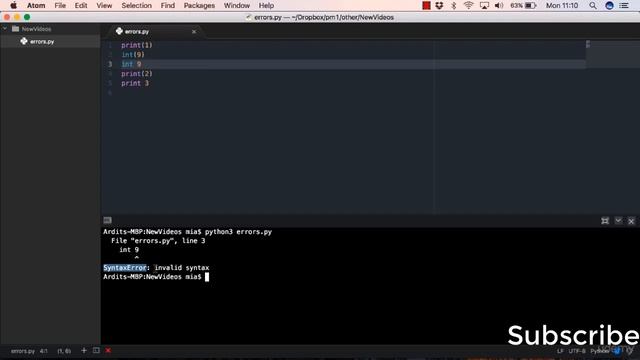Click the Python icon on errors.py tab
Image resolution: width=640 pixels, height=360 pixels.
tap(119, 31)
